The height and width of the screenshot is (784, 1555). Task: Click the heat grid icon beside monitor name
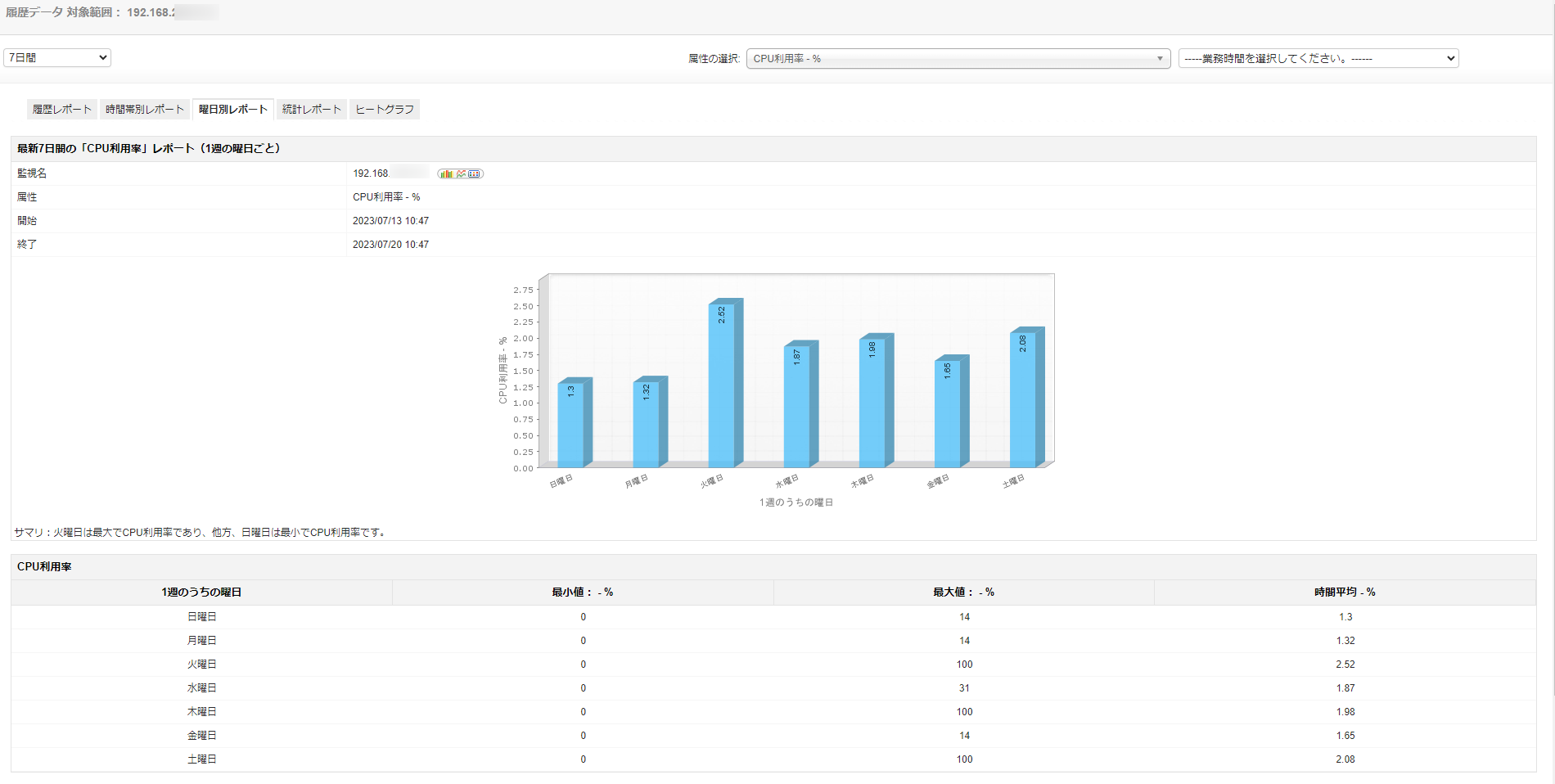click(475, 173)
